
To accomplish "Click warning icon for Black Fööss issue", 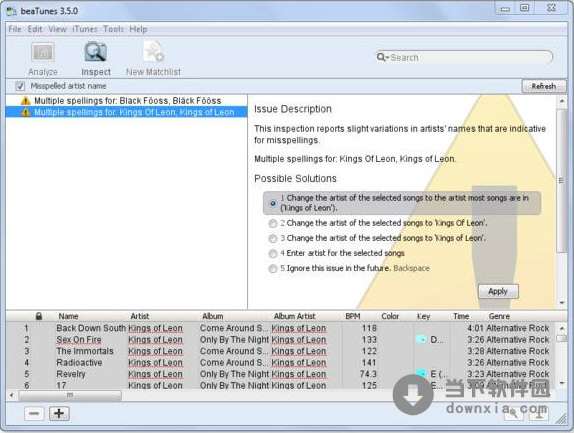I will tap(26, 100).
